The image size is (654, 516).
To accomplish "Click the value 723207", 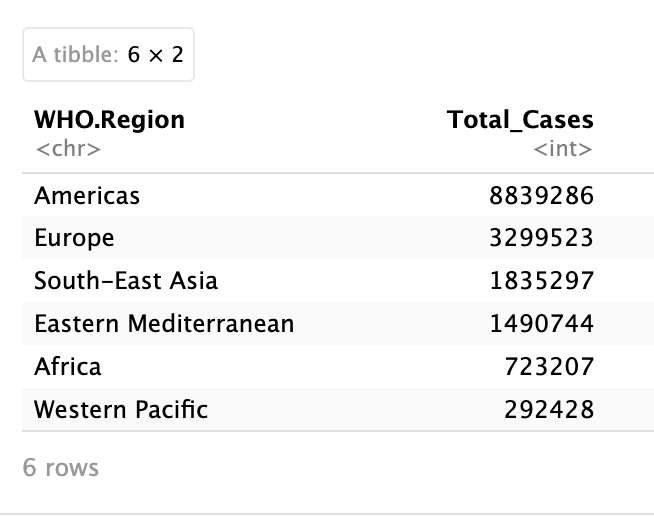I will click(x=550, y=367).
